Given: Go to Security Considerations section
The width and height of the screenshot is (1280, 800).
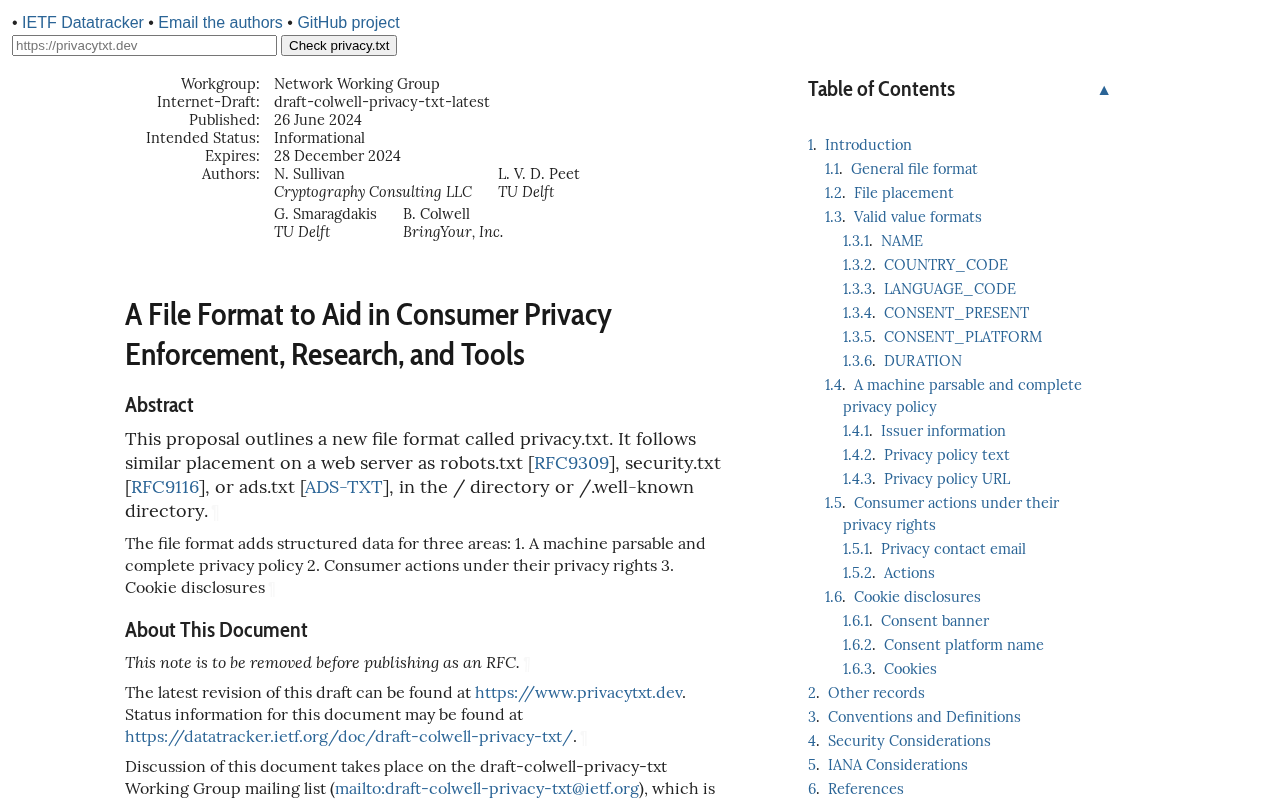Looking at the screenshot, I should pos(909,741).
